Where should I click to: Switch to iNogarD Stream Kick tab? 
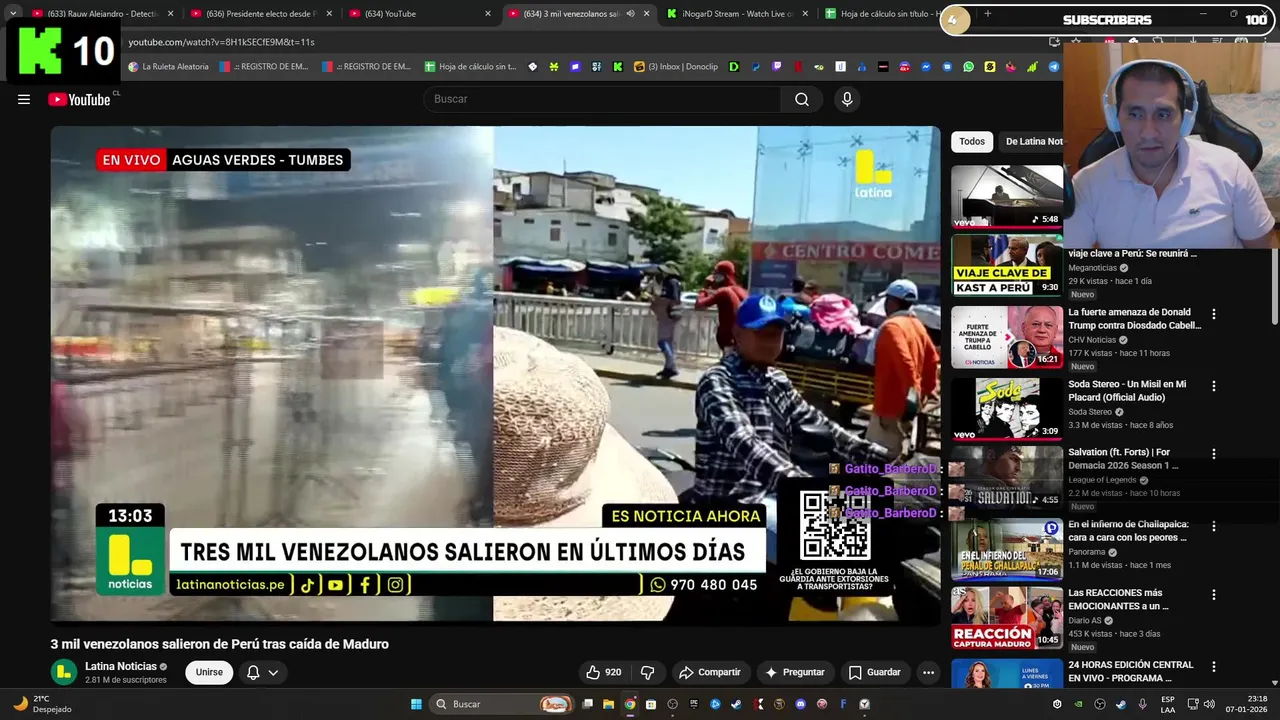(x=738, y=14)
